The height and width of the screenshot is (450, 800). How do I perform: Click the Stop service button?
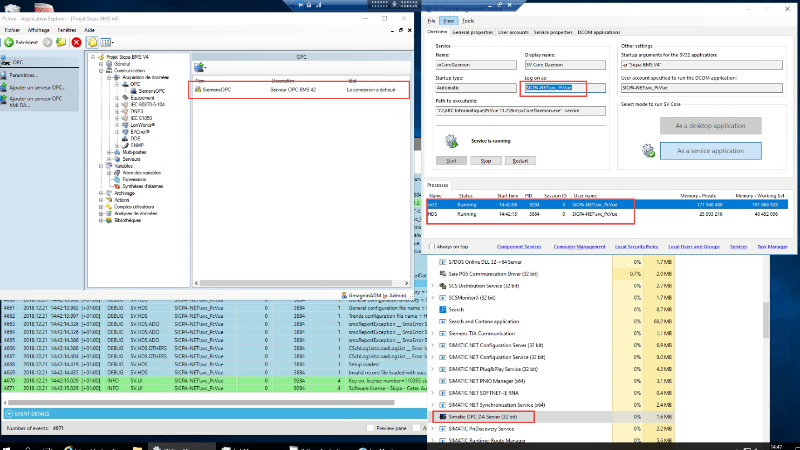click(485, 161)
